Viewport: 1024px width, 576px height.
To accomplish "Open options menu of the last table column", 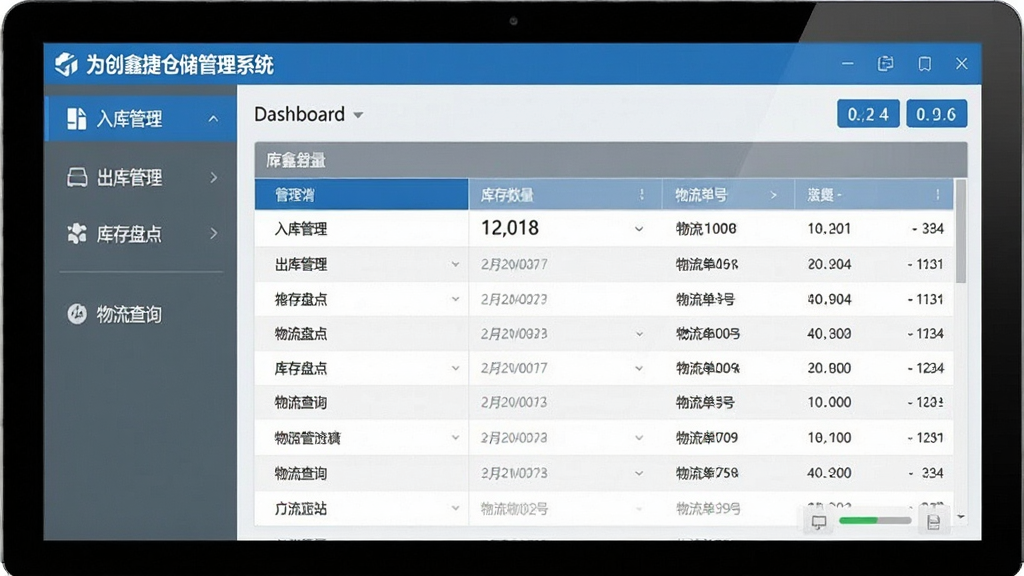I will point(938,195).
